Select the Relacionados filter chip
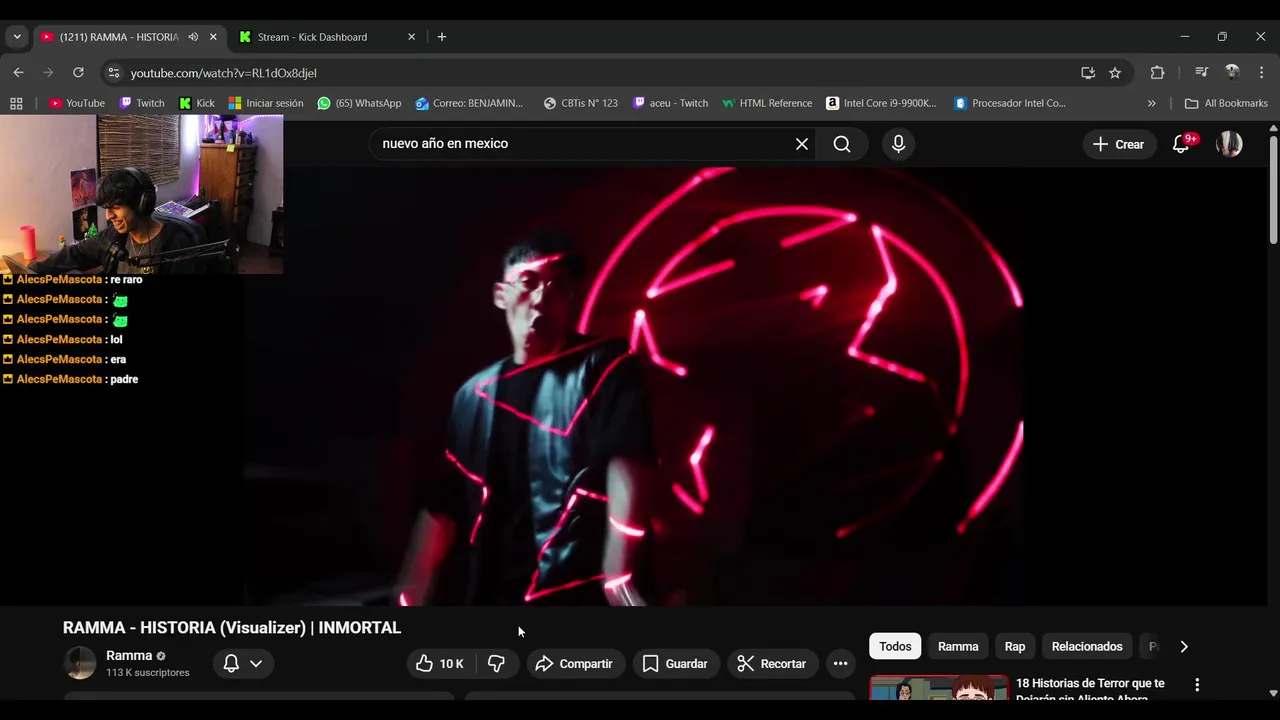The image size is (1280, 720). coord(1087,647)
